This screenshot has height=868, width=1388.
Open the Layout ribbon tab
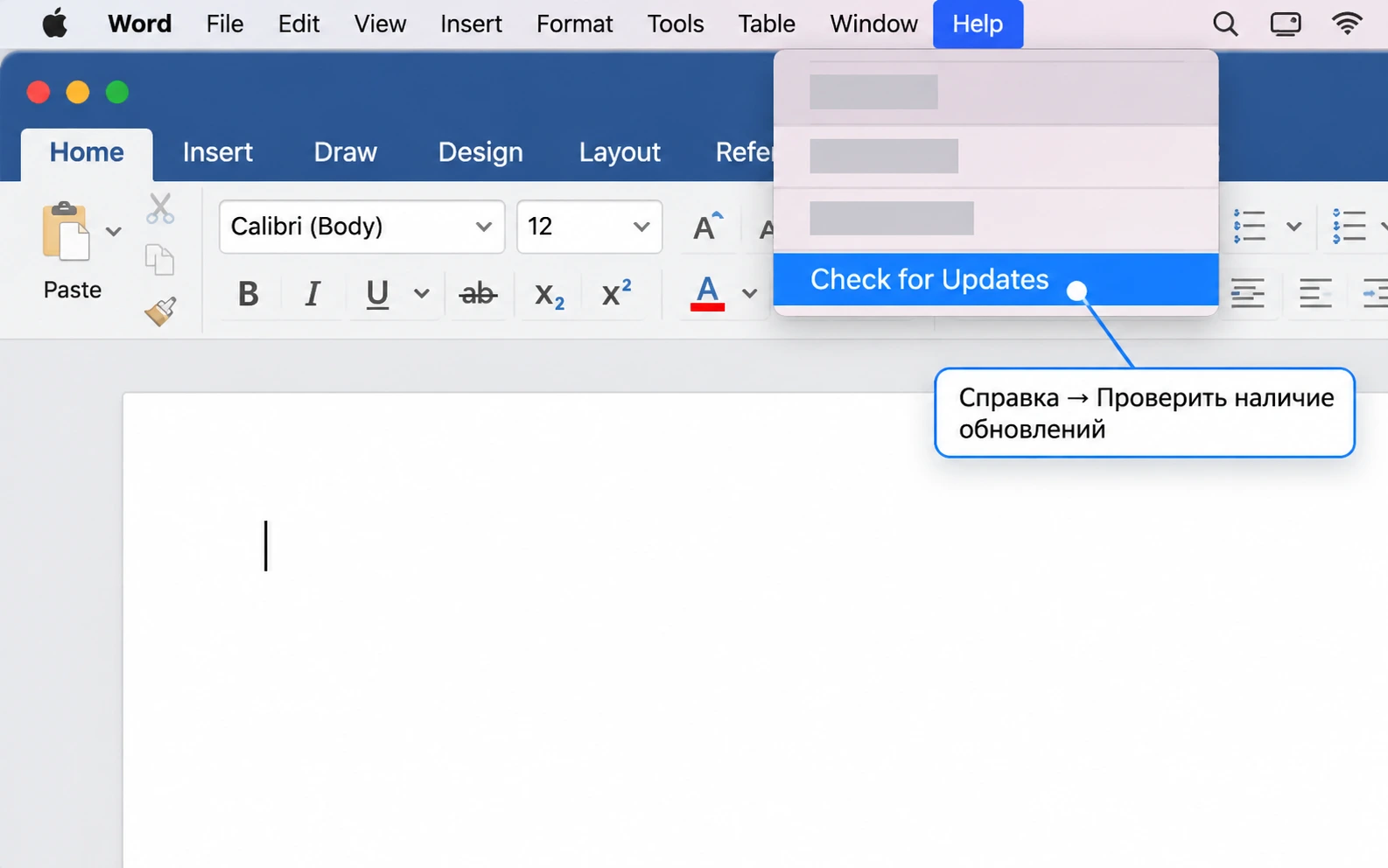click(620, 152)
